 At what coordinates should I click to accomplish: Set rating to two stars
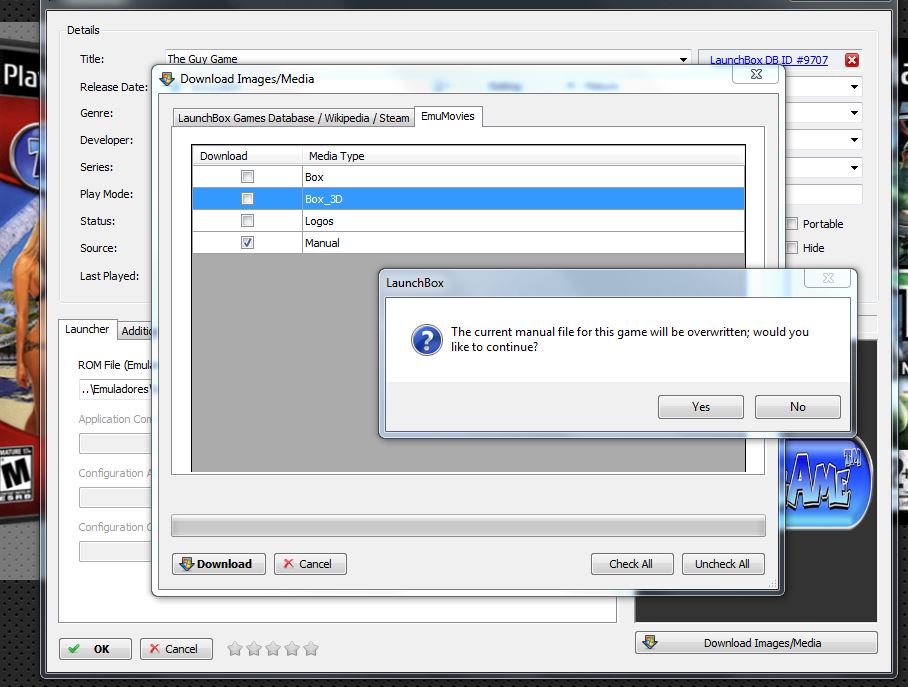(x=254, y=649)
